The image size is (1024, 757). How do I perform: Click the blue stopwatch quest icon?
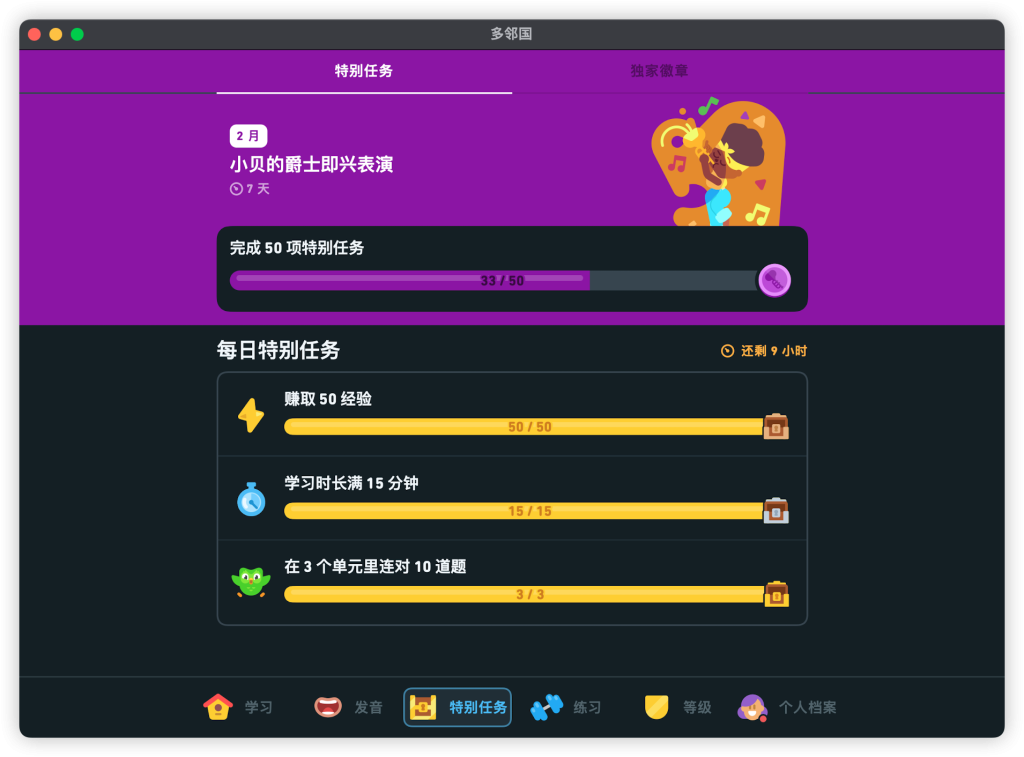coord(251,499)
